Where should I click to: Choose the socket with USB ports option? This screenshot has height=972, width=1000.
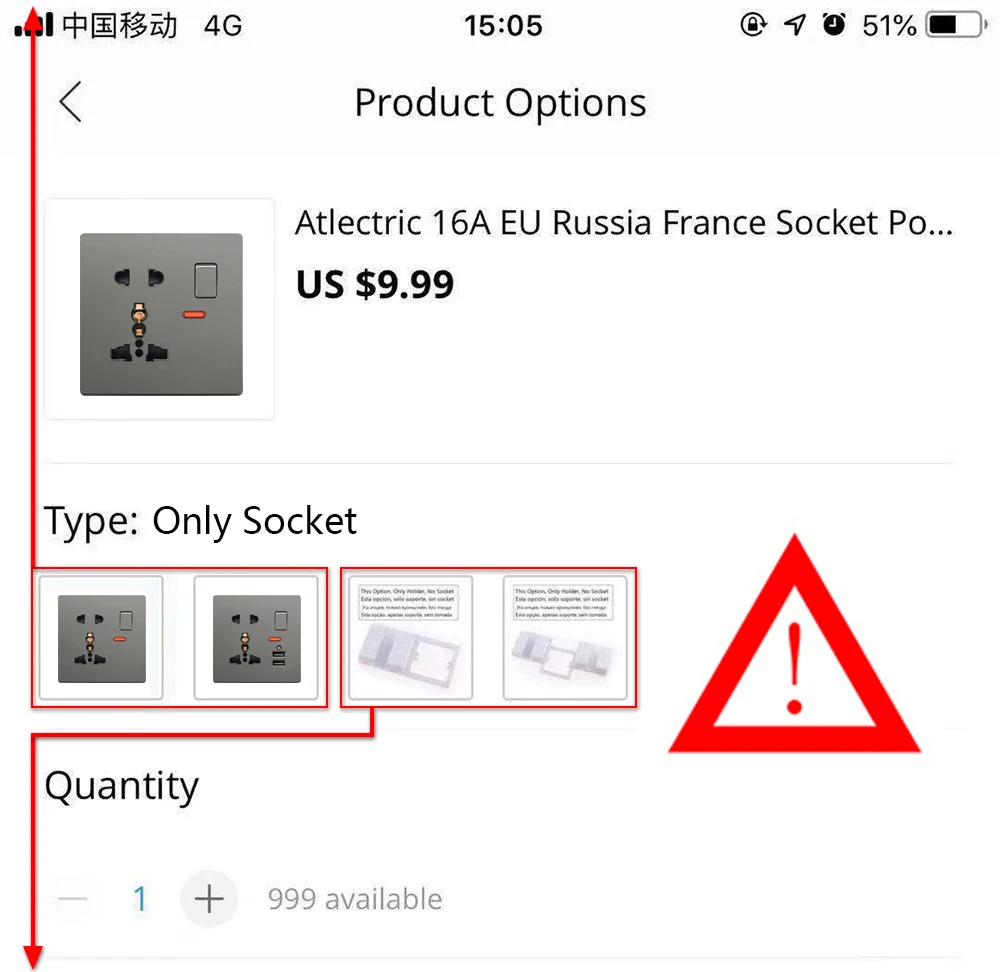click(x=256, y=638)
